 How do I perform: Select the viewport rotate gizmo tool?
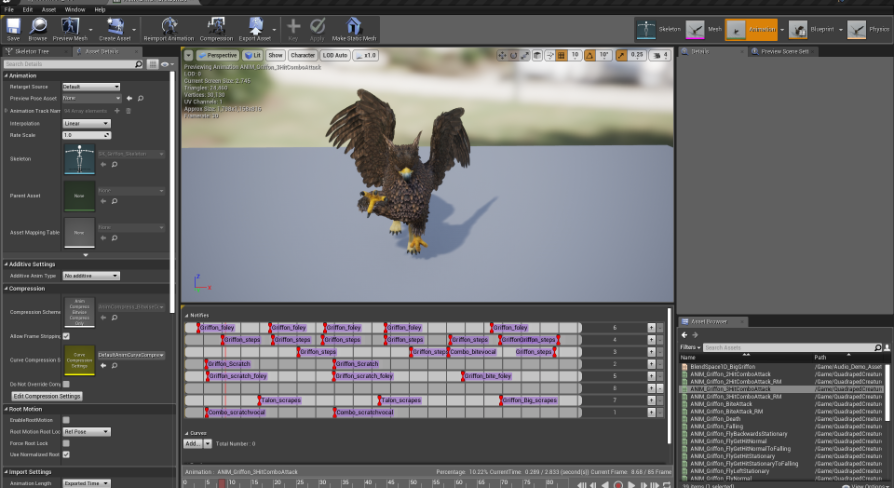click(513, 55)
